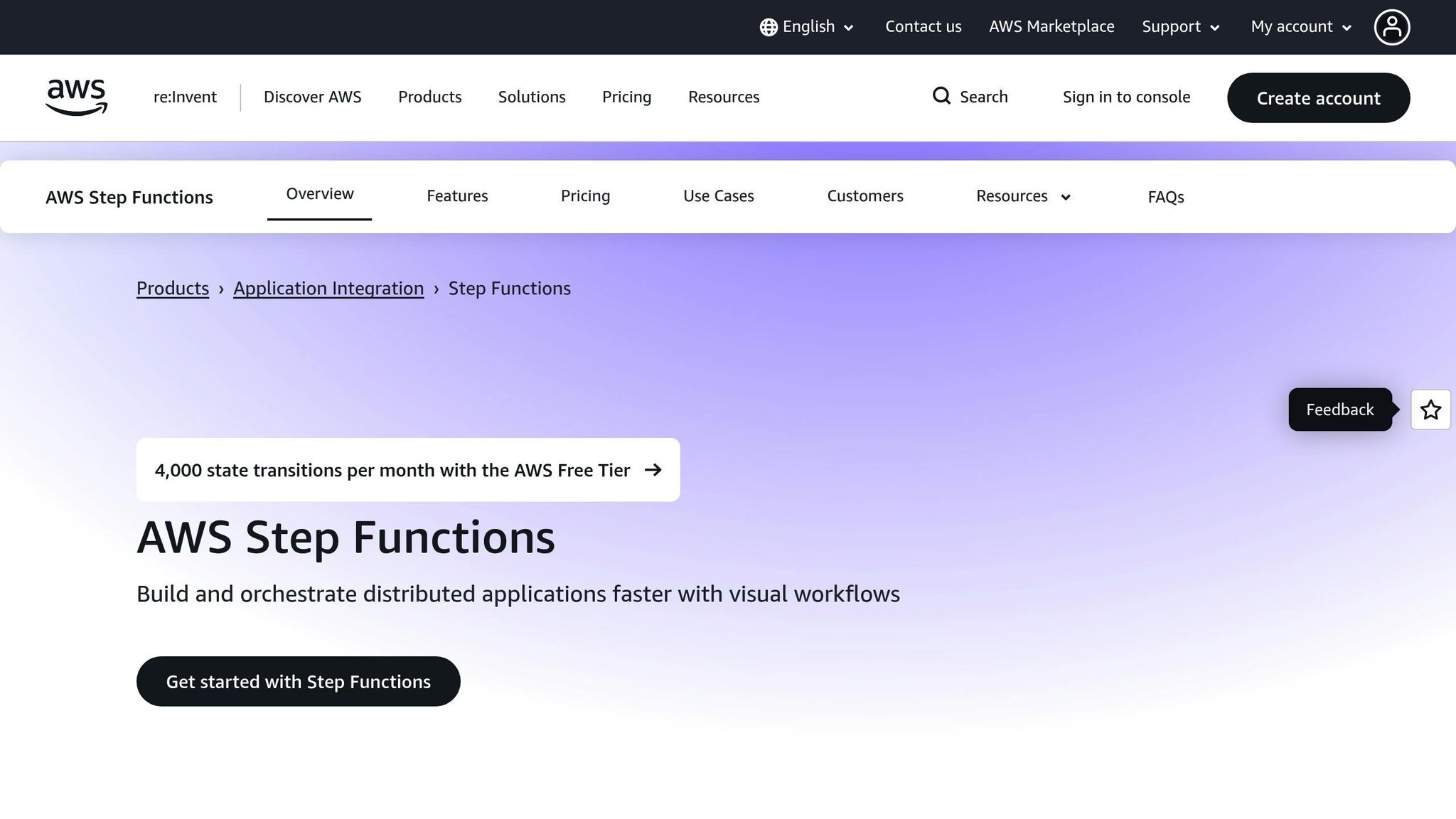Open the Contact us link

(x=923, y=27)
